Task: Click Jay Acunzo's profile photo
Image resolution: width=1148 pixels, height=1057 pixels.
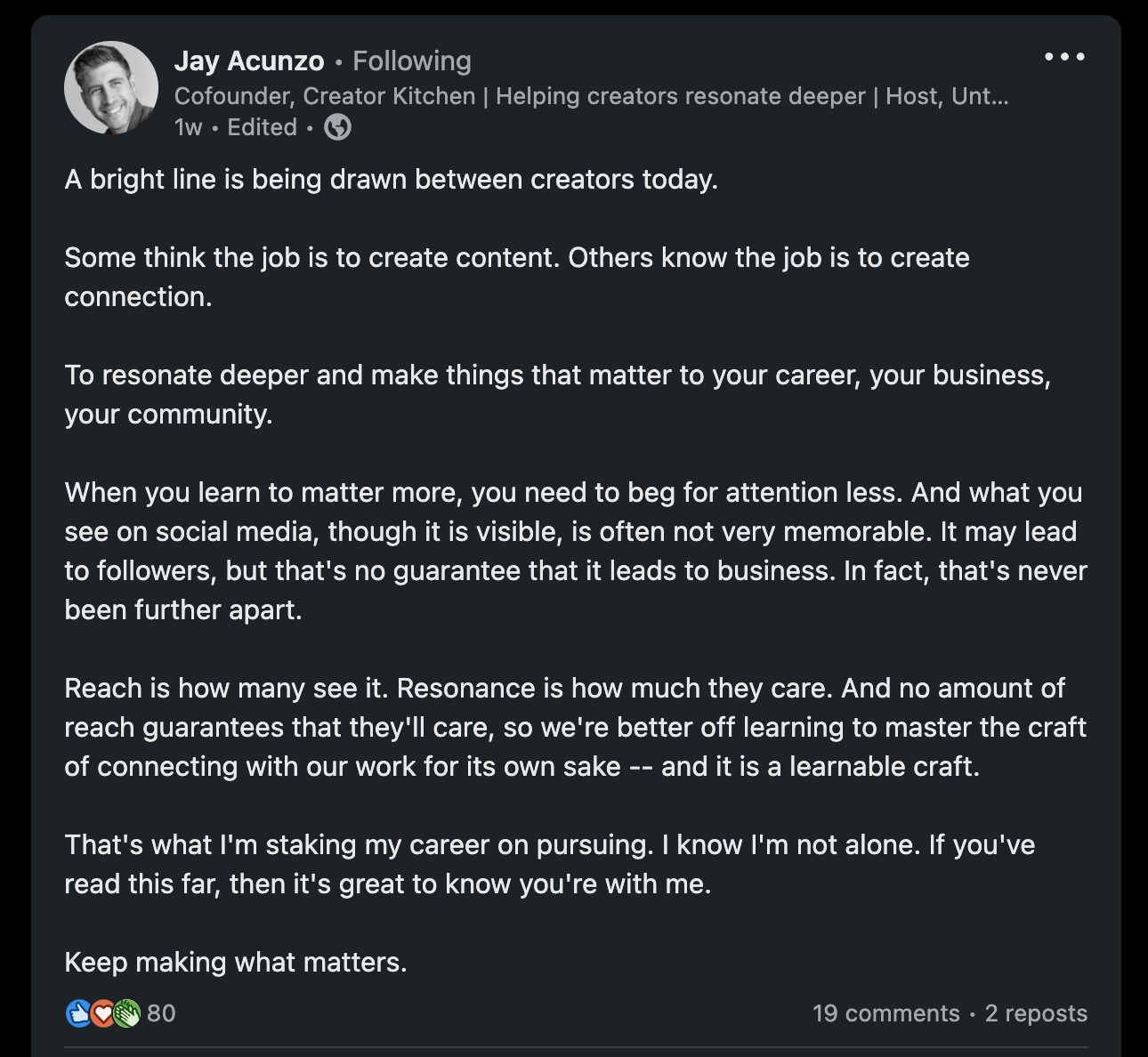Action: click(110, 88)
